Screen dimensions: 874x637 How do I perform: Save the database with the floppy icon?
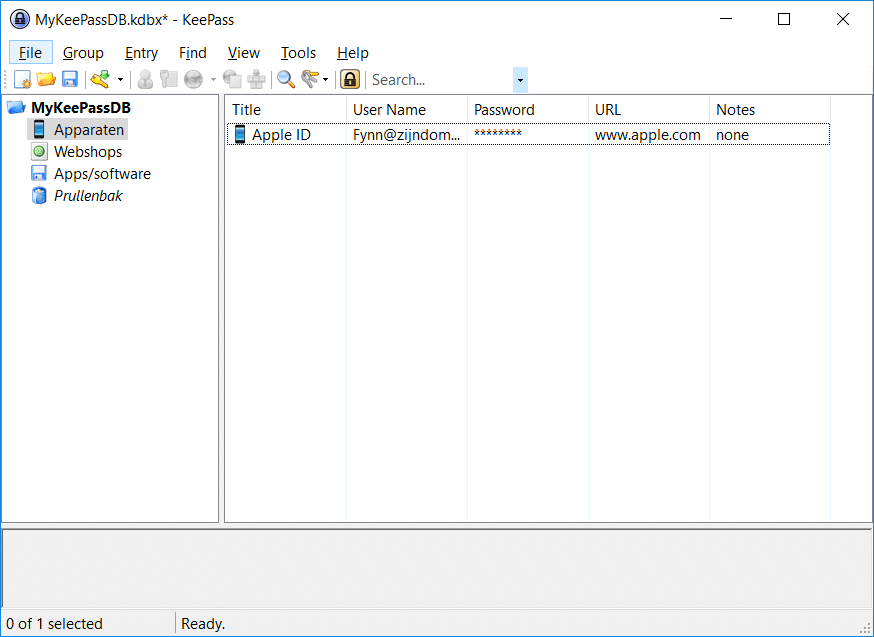[x=70, y=80]
